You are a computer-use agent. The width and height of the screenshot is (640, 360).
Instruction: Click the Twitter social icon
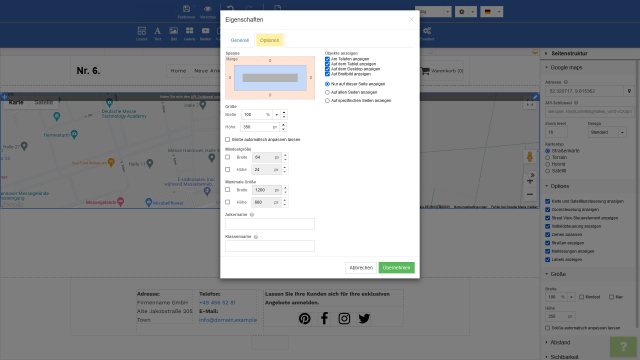[364, 318]
